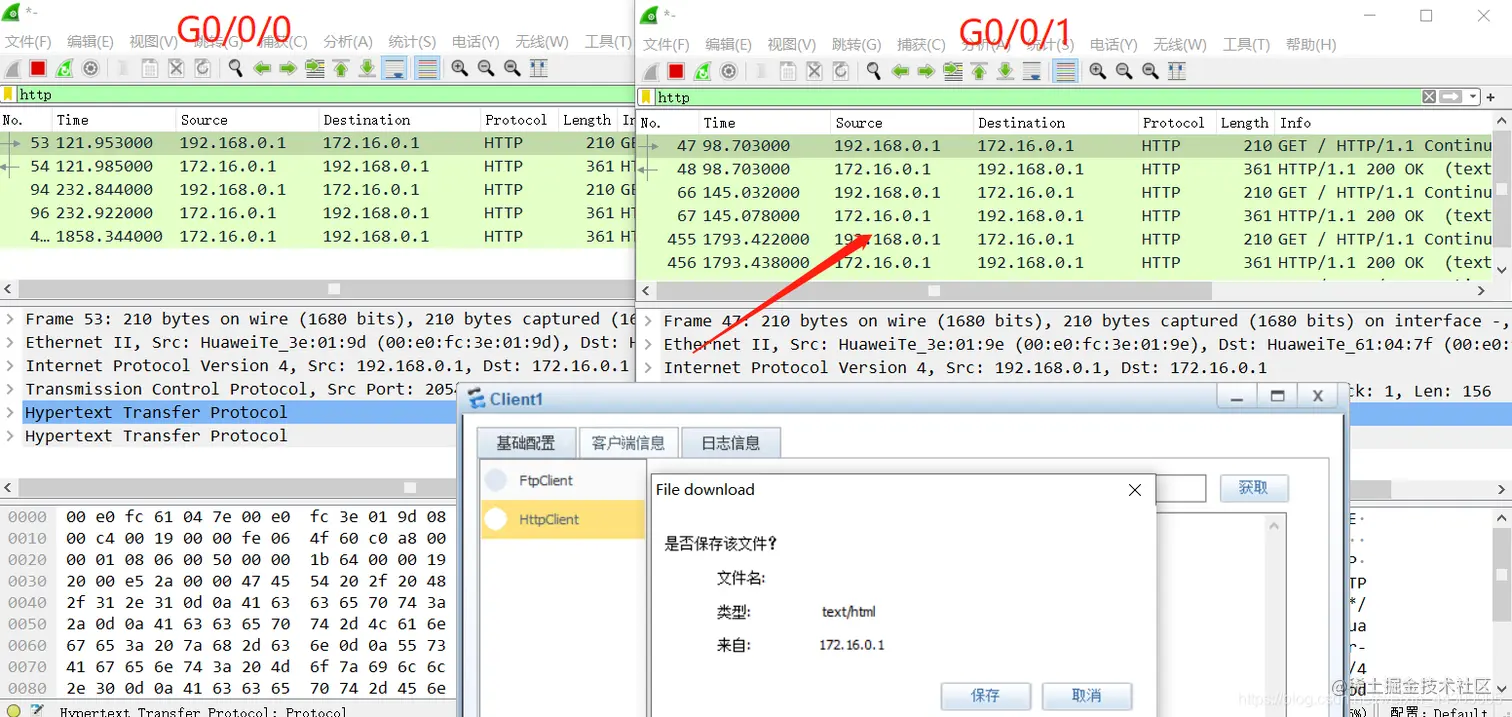This screenshot has width=1512, height=717.
Task: Open capture options gear in G0/0/0 window
Action: point(90,68)
